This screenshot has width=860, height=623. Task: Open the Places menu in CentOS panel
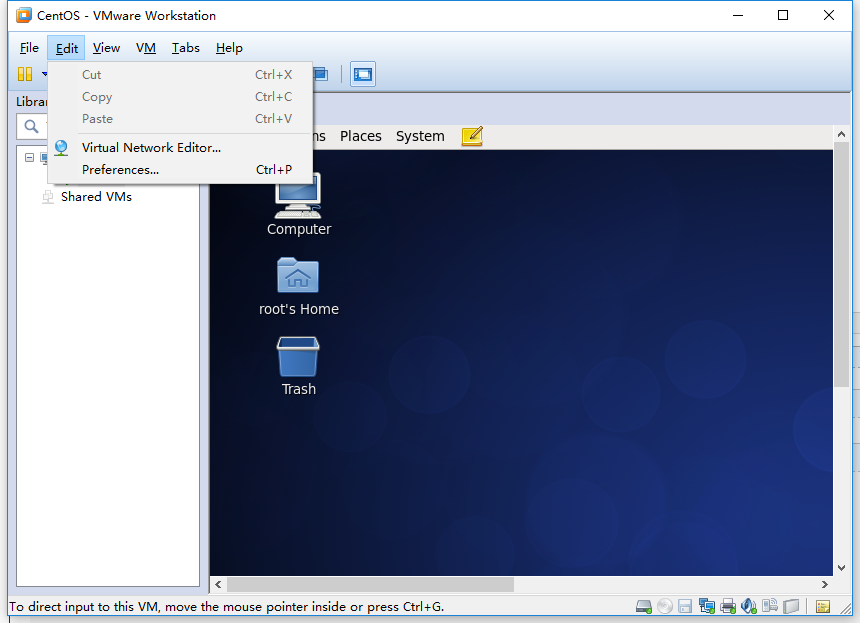pos(360,136)
